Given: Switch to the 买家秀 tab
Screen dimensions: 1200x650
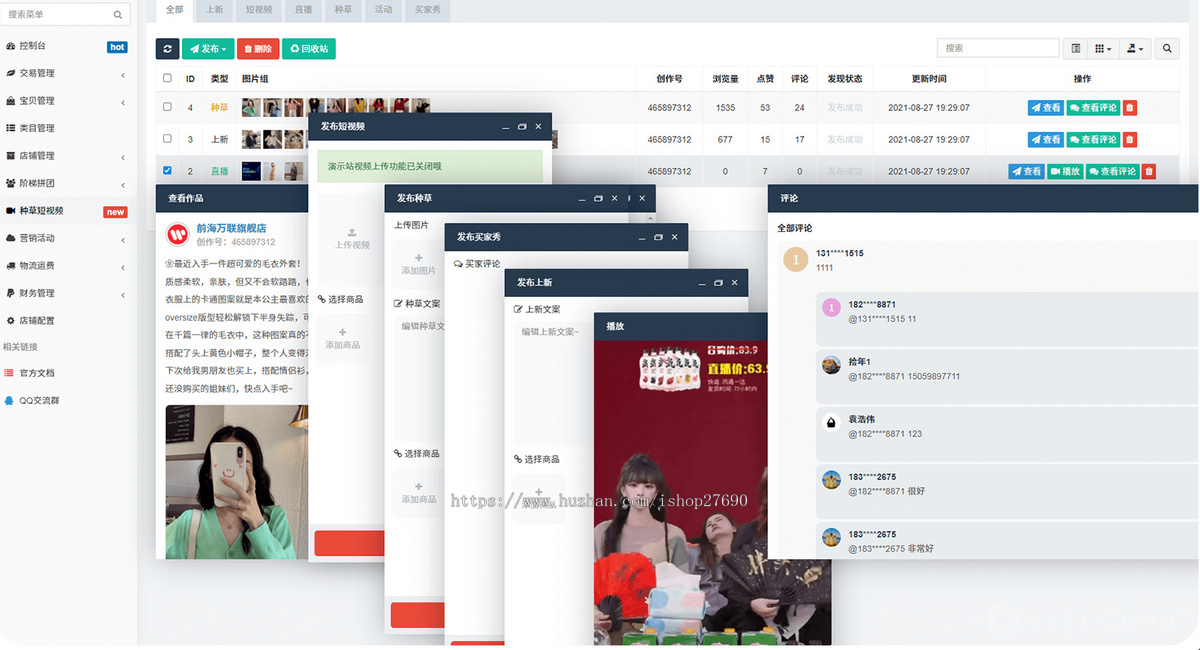Looking at the screenshot, I should click(x=428, y=10).
